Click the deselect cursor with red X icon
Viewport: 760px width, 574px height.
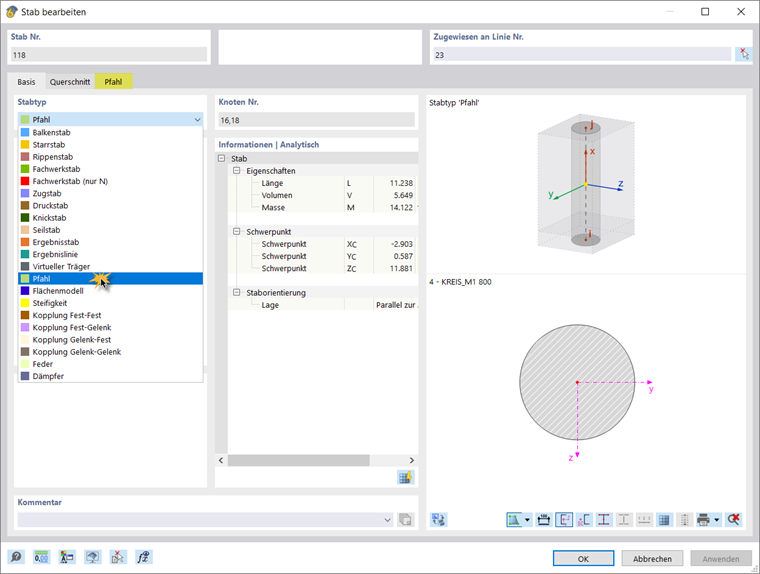tap(118, 557)
